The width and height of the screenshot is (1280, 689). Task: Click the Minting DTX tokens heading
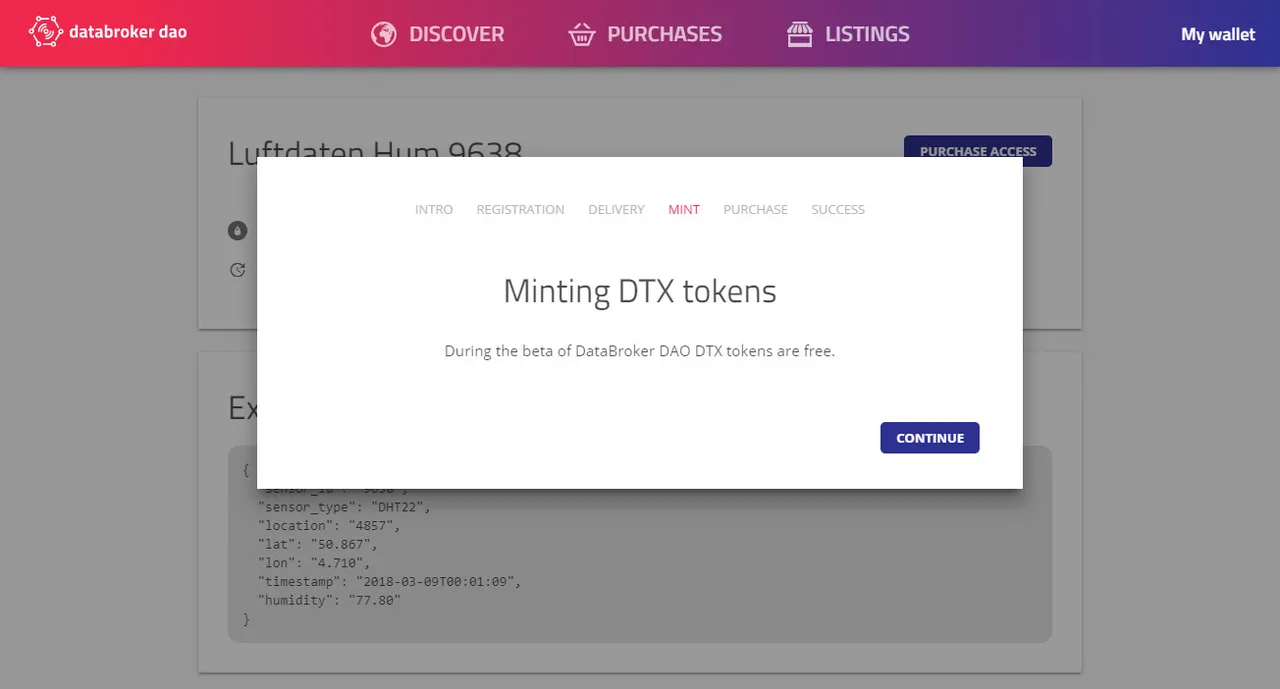640,291
